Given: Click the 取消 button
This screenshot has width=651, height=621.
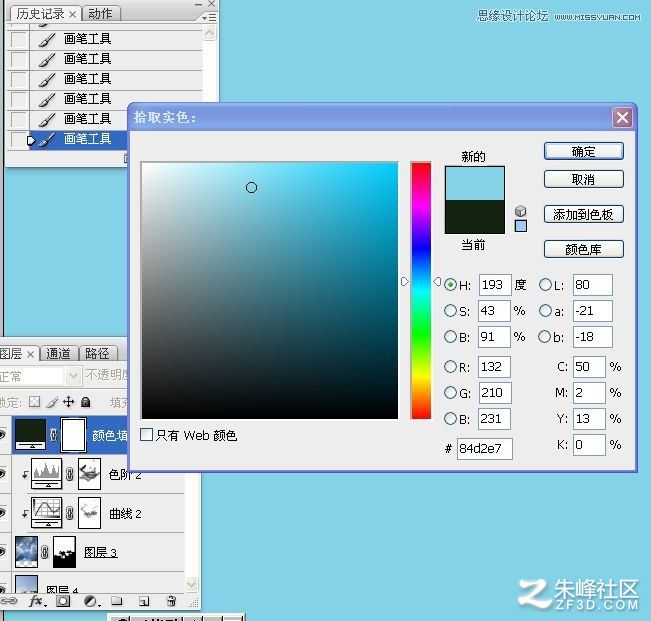Looking at the screenshot, I should click(x=583, y=179).
